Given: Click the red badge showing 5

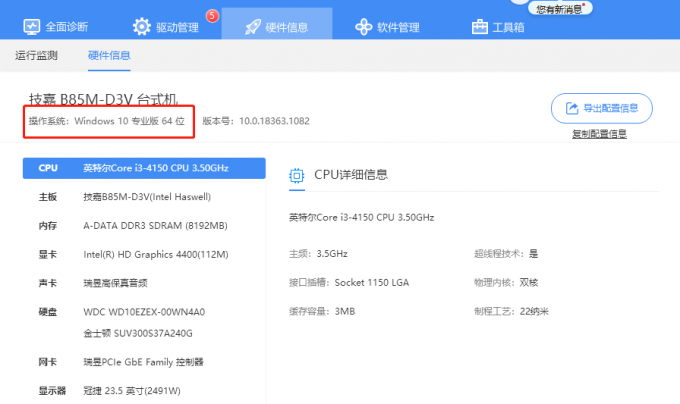Looking at the screenshot, I should [211, 15].
